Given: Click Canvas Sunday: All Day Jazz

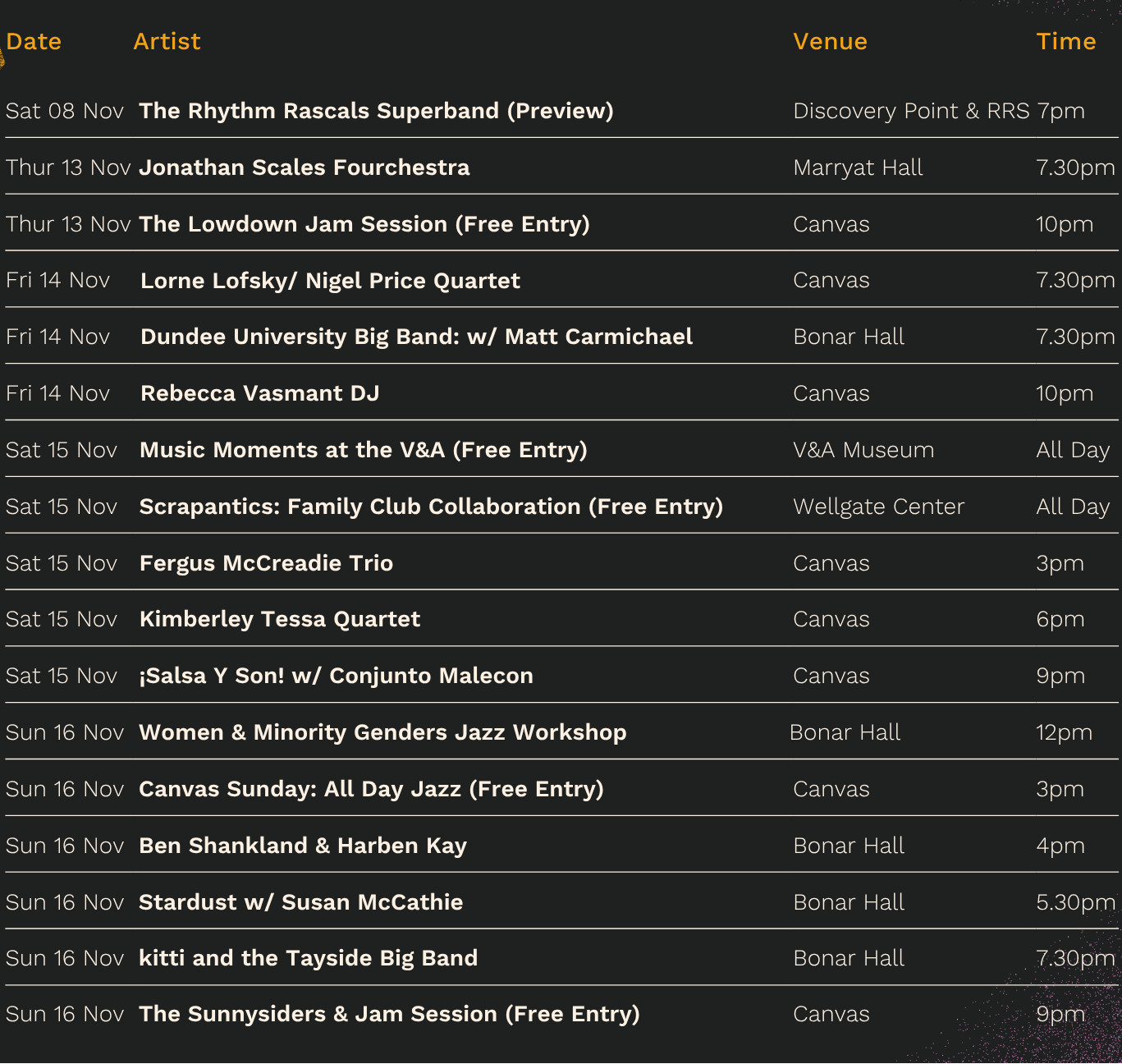Looking at the screenshot, I should click(x=371, y=789).
